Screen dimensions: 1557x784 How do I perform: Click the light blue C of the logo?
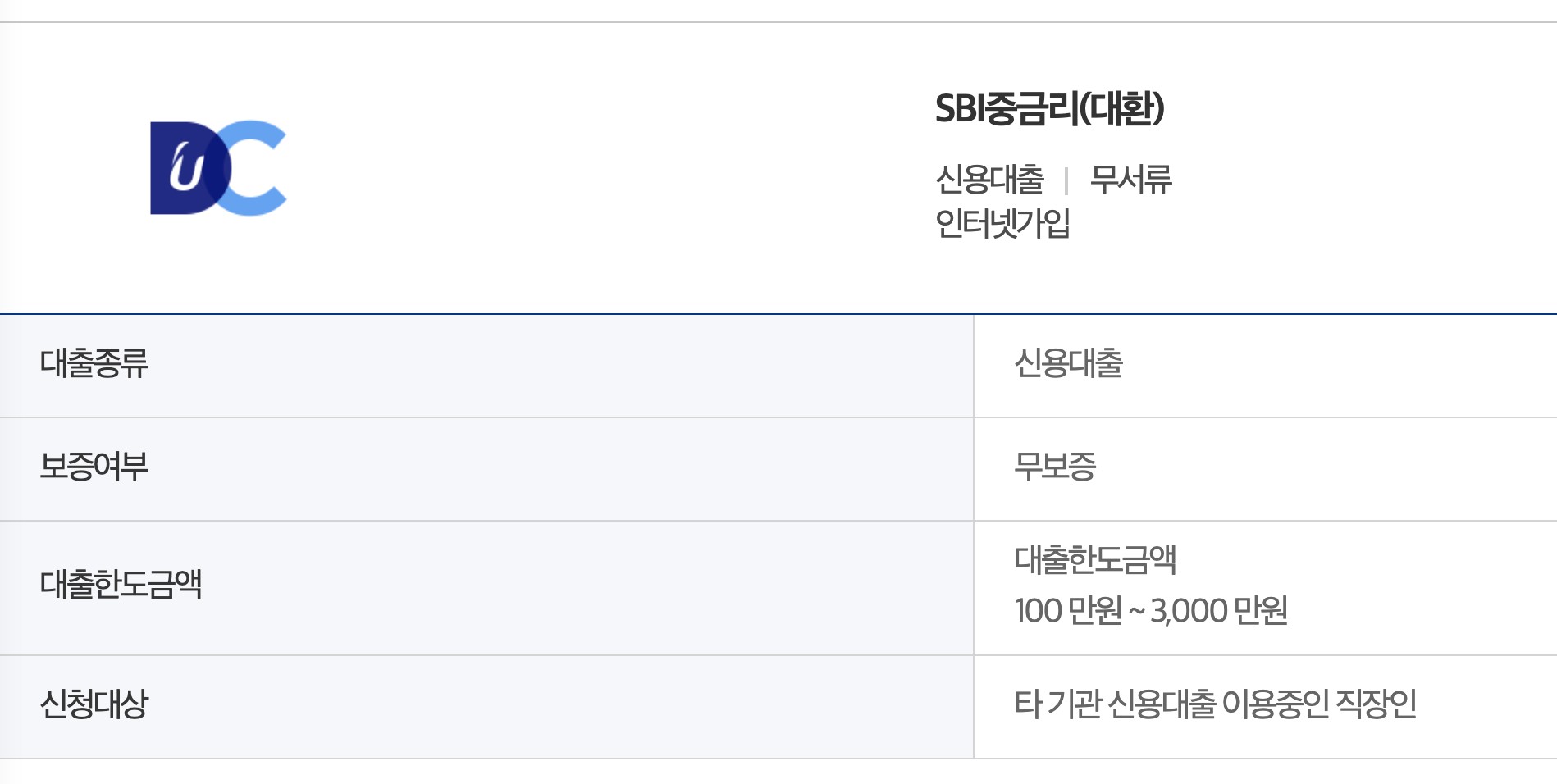(258, 168)
